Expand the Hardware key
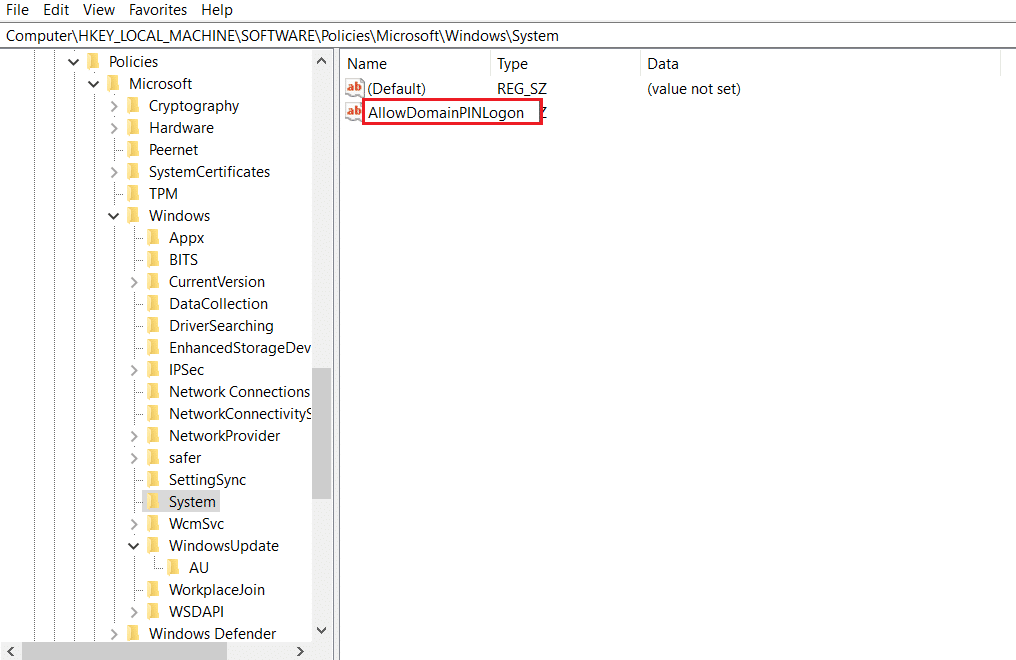The width and height of the screenshot is (1016, 660). [x=113, y=128]
